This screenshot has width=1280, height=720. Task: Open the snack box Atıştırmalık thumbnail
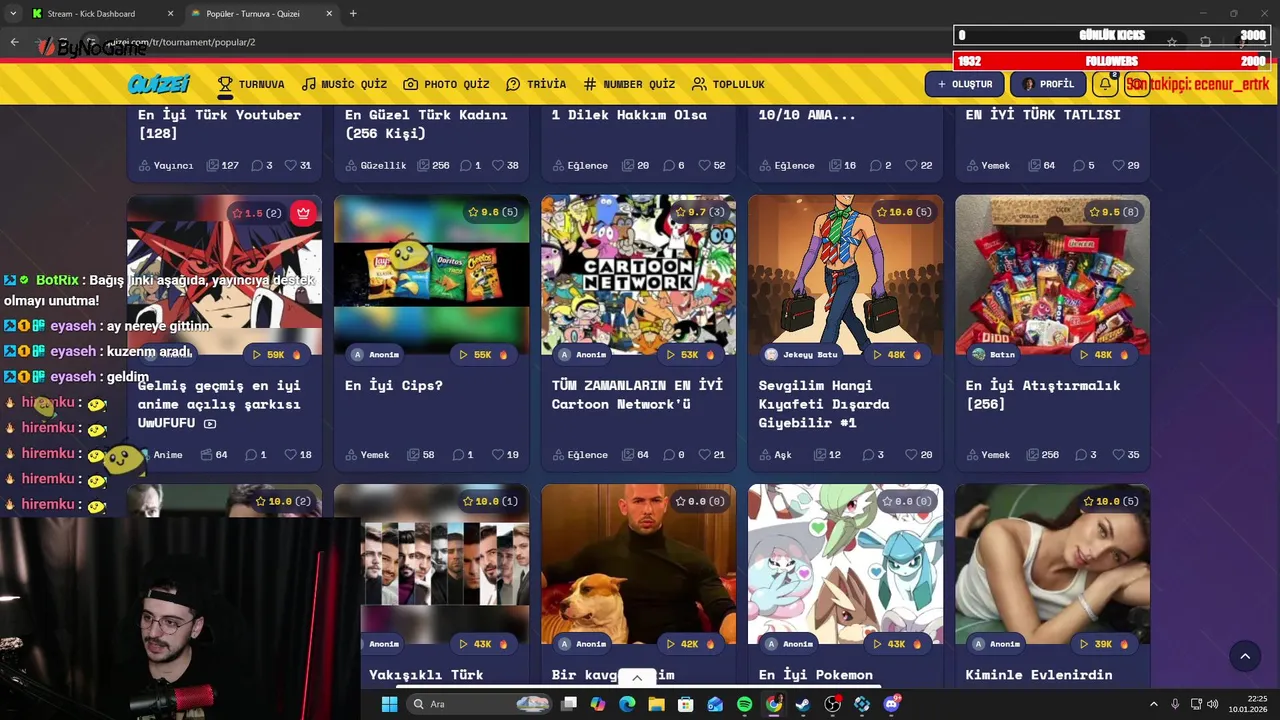(1052, 275)
